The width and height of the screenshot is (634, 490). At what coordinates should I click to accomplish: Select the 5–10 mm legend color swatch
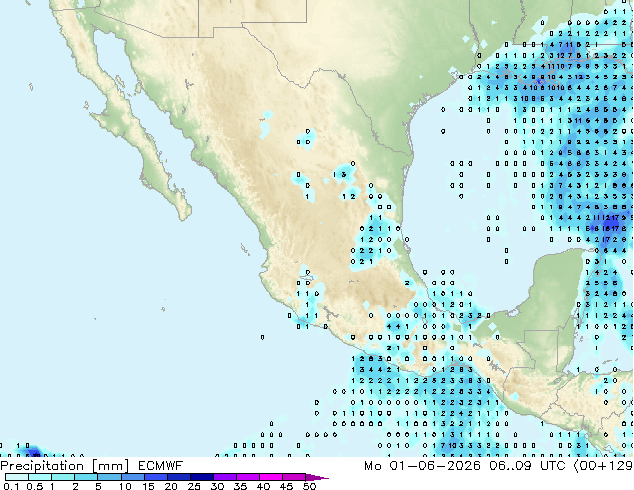tap(110, 477)
